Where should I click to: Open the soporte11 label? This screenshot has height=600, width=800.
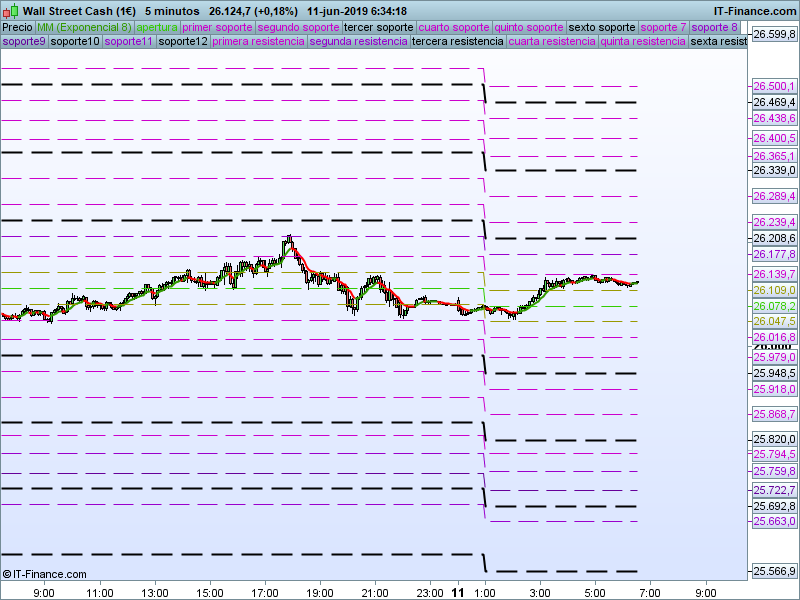click(x=129, y=41)
